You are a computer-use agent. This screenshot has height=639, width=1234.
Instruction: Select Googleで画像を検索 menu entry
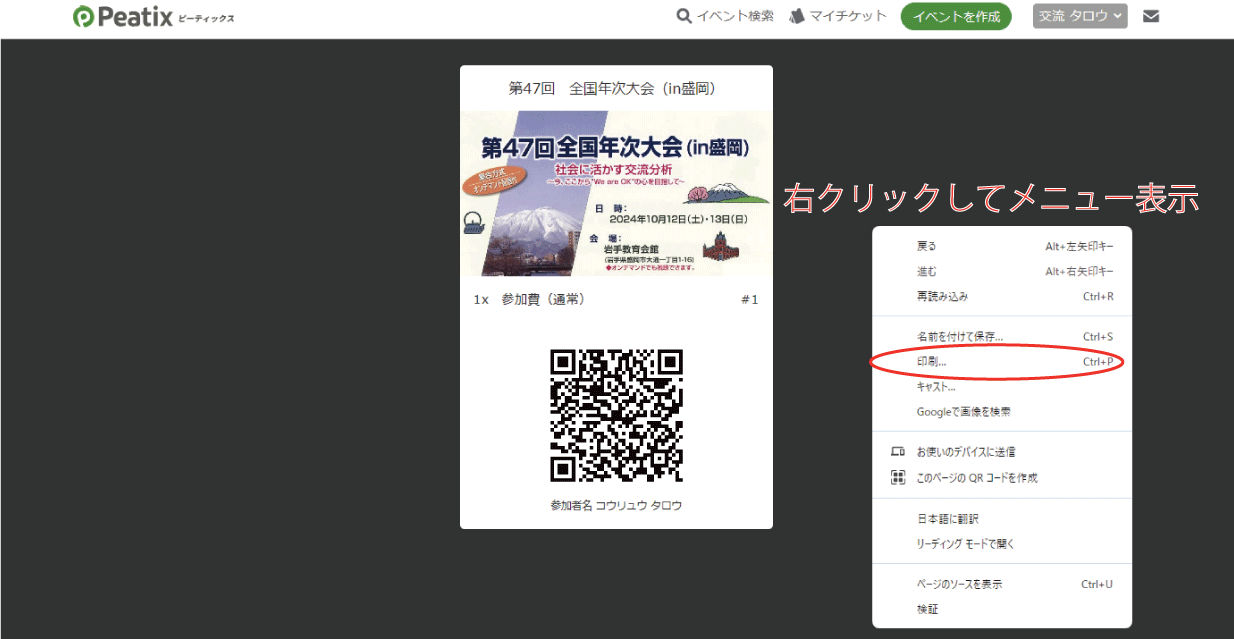coord(1002,412)
